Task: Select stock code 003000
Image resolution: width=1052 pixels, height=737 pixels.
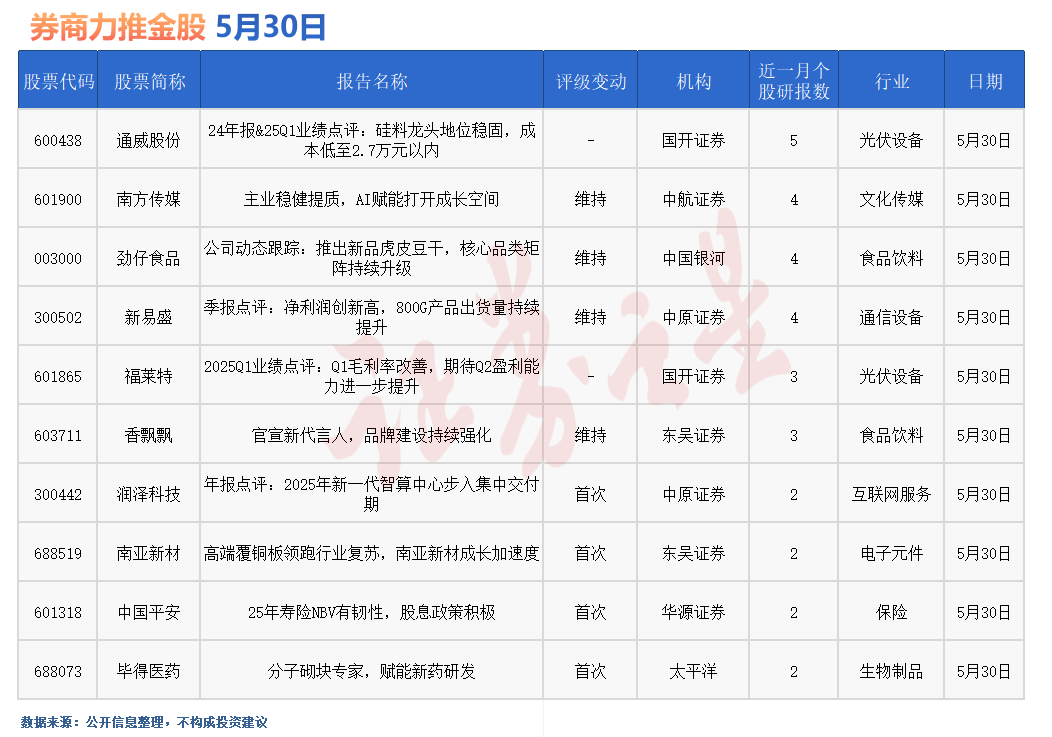Action: pyautogui.click(x=58, y=258)
